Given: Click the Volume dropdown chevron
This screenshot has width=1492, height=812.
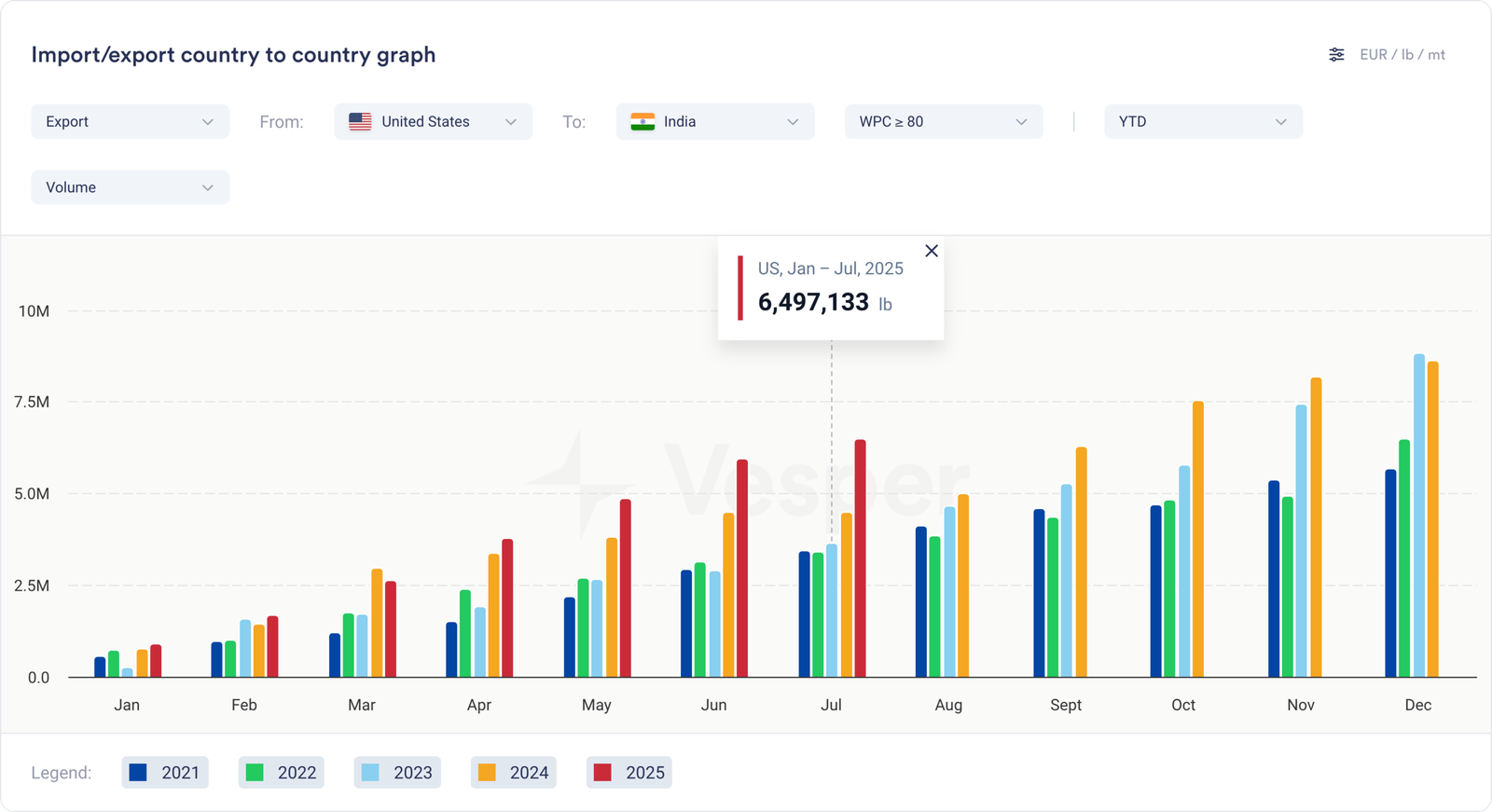Looking at the screenshot, I should [x=207, y=187].
